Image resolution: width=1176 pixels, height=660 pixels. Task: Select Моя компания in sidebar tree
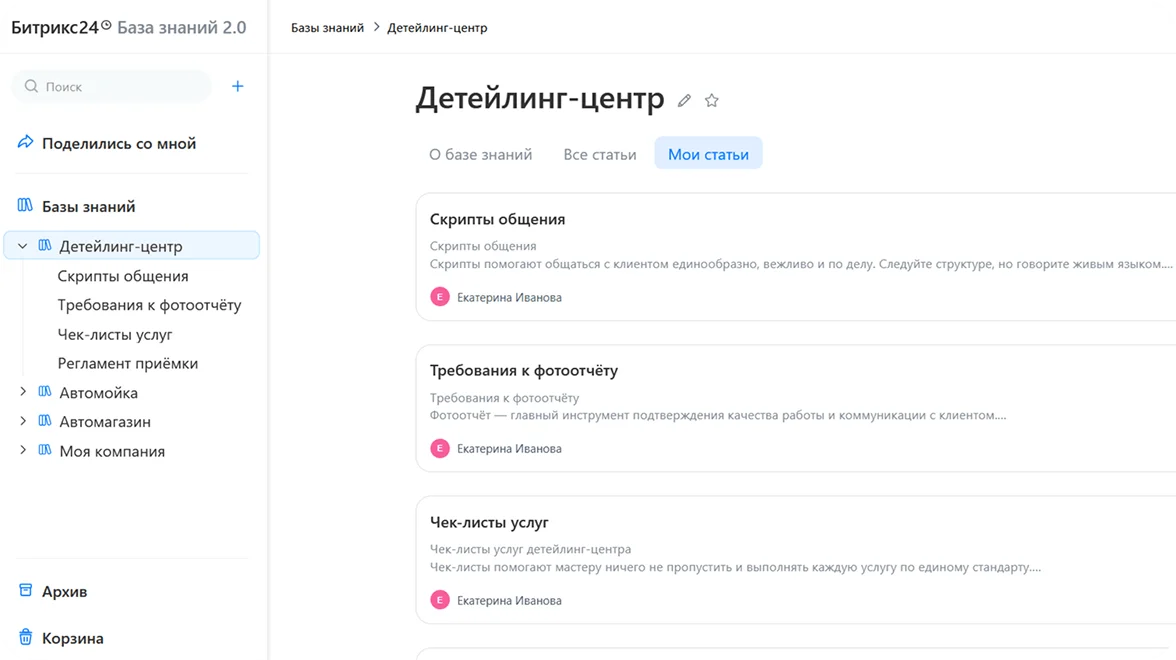[x=112, y=452]
